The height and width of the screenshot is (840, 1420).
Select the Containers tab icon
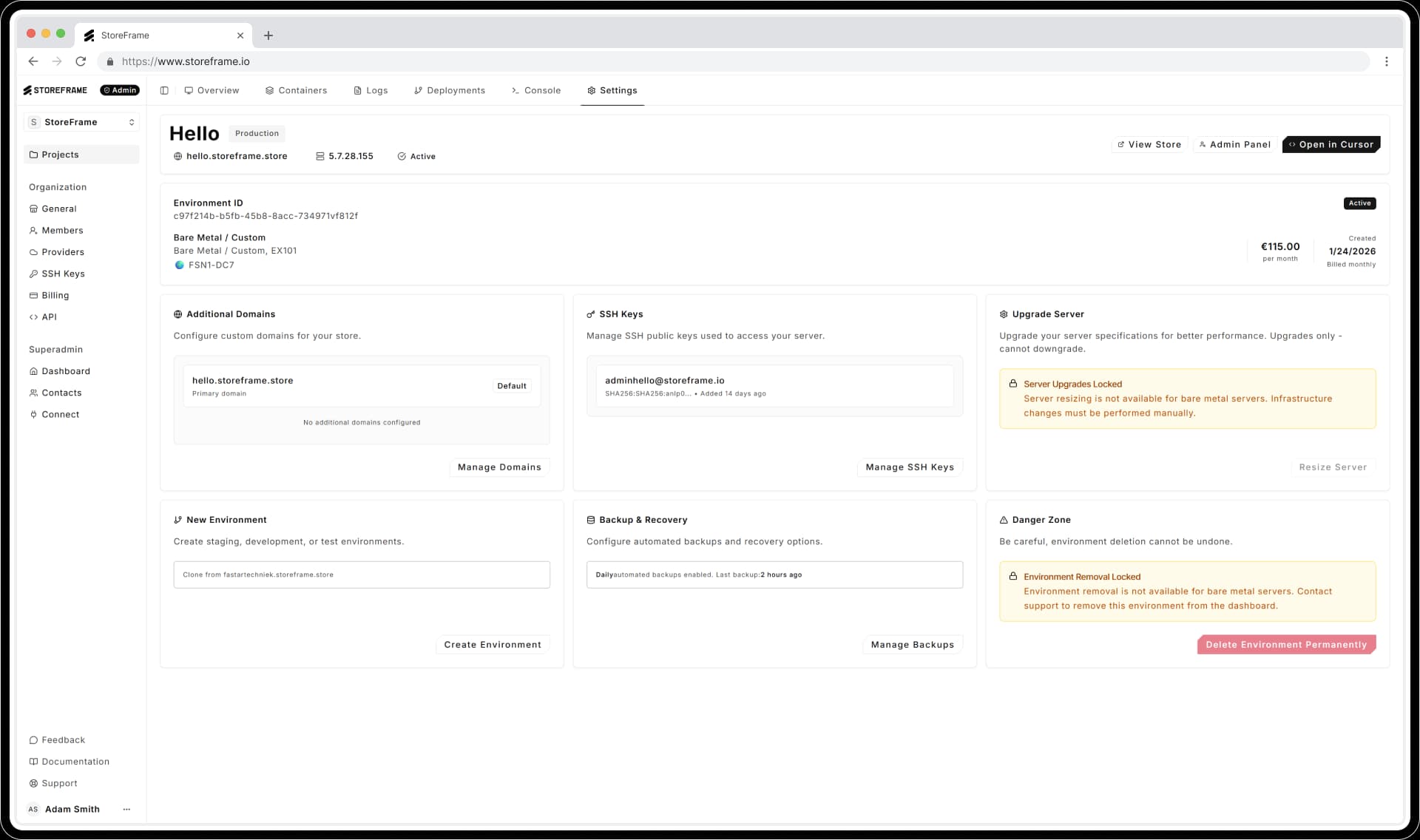pos(270,90)
